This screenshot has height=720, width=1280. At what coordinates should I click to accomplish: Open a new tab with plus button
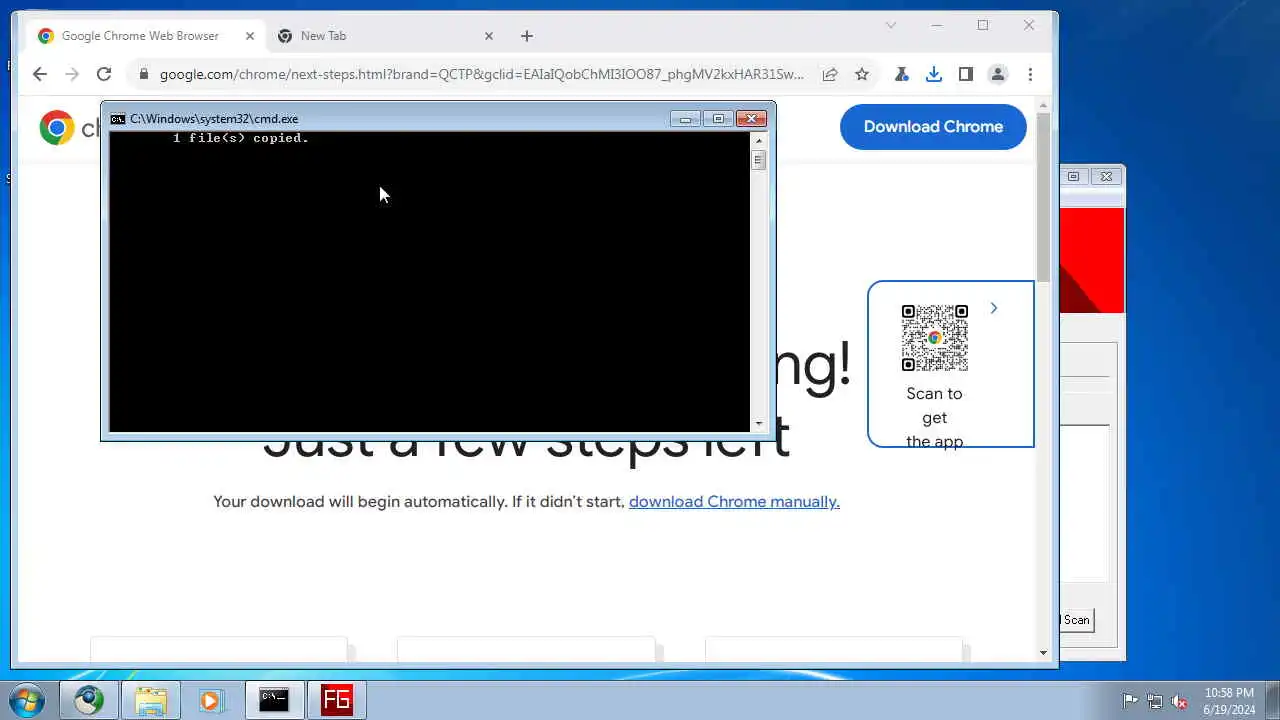pos(527,36)
